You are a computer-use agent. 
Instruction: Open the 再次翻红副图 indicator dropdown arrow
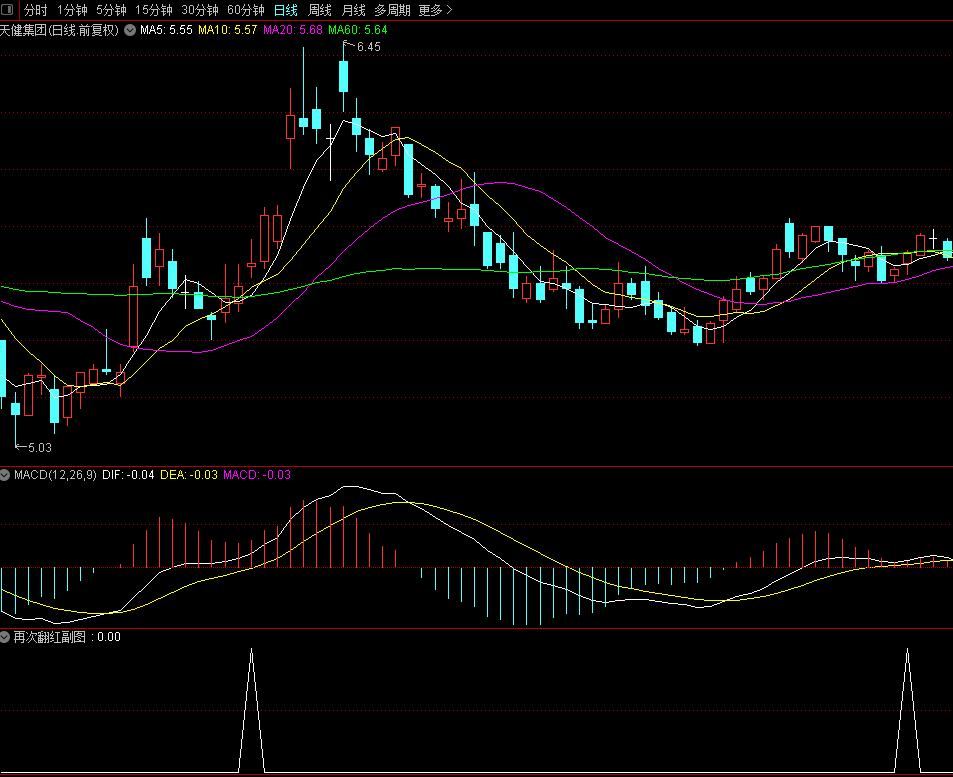tap(6, 636)
